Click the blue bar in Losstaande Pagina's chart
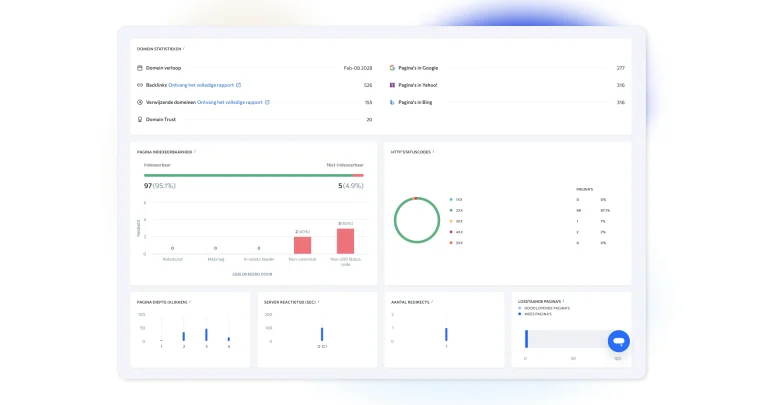768x405 pixels. click(527, 339)
